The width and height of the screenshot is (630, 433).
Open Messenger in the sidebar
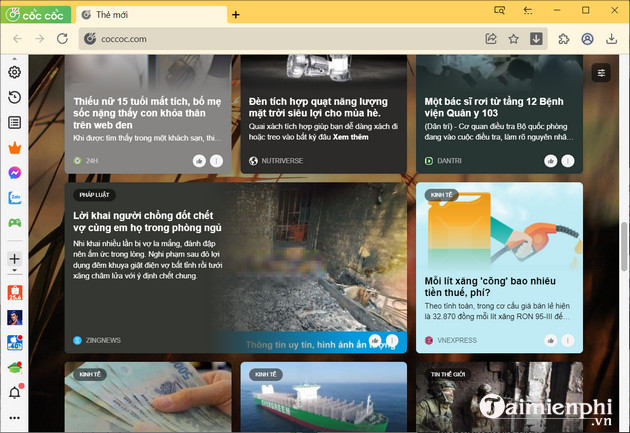click(15, 172)
